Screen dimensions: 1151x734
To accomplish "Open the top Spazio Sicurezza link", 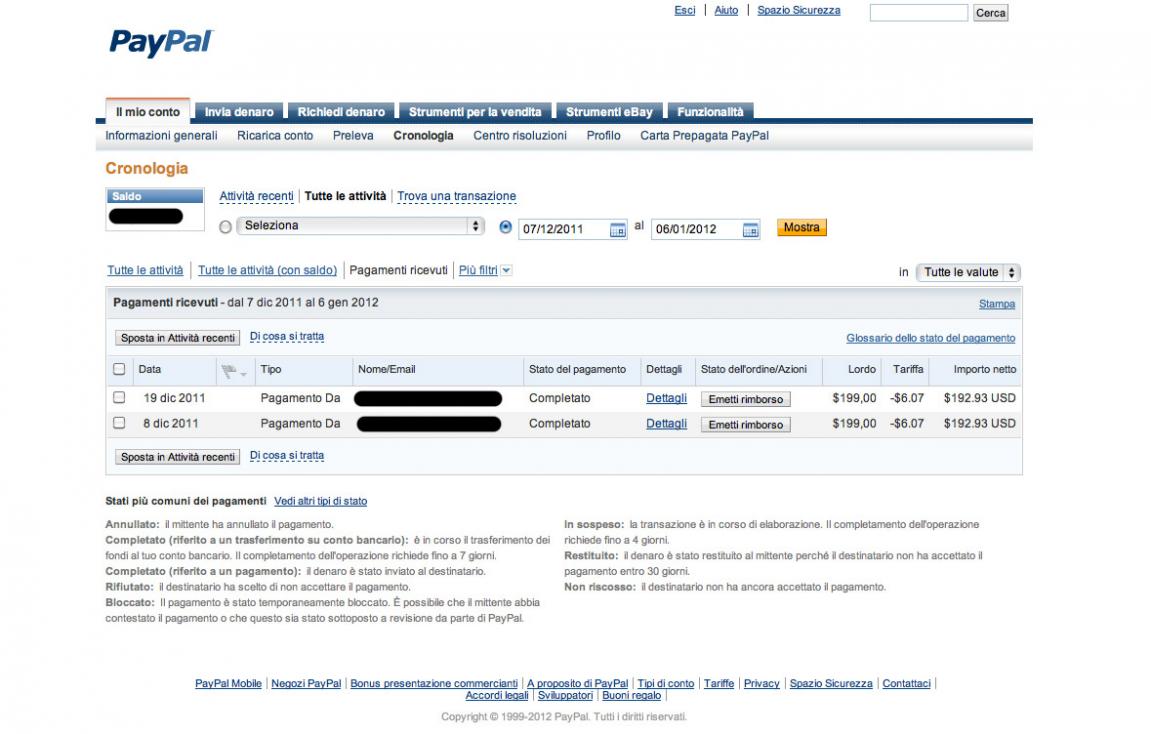I will [x=799, y=10].
